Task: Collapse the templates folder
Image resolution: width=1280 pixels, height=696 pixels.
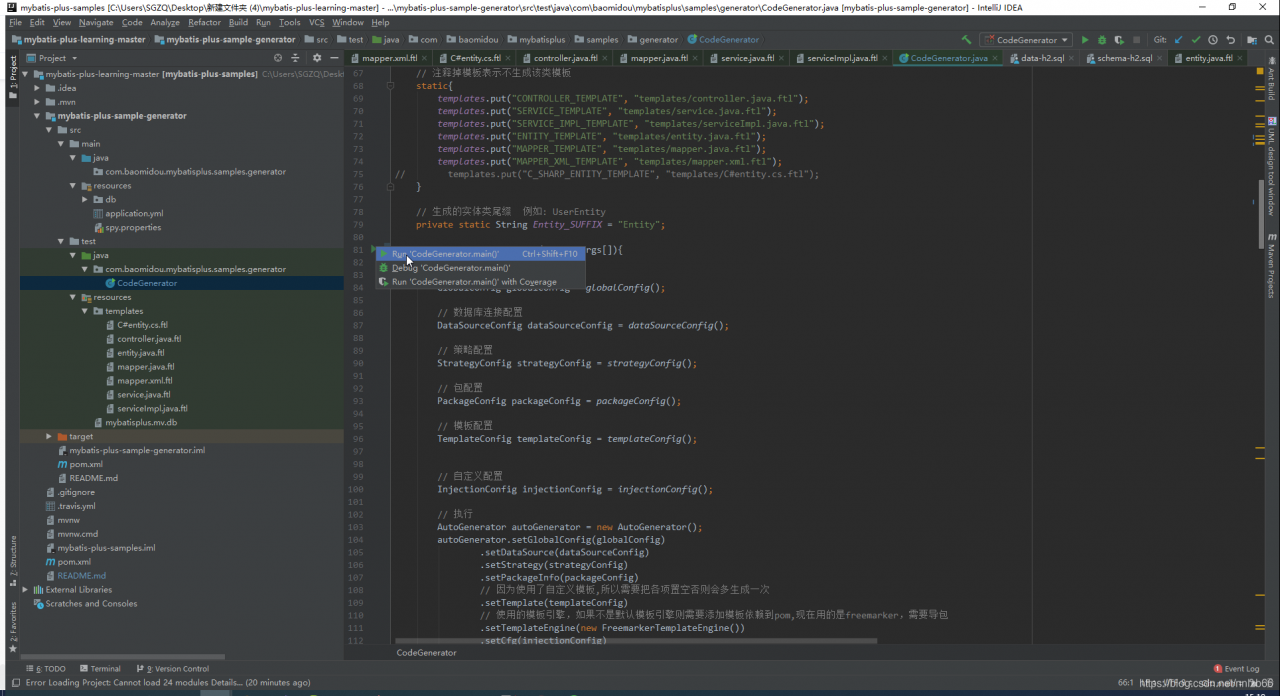Action: (85, 311)
